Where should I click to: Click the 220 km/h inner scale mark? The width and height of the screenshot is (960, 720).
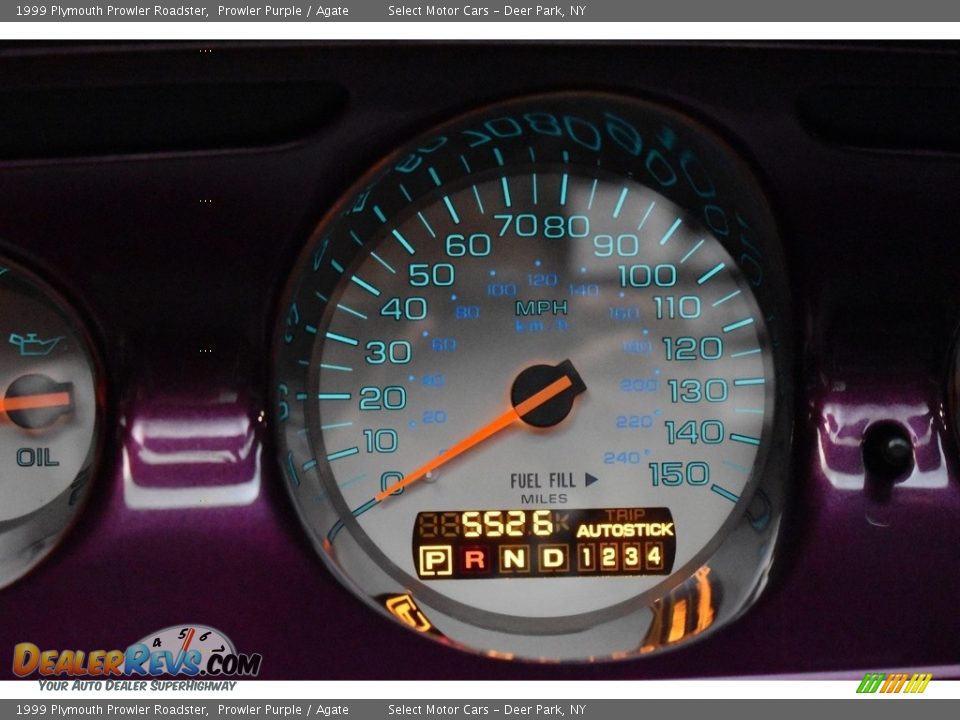(x=634, y=421)
